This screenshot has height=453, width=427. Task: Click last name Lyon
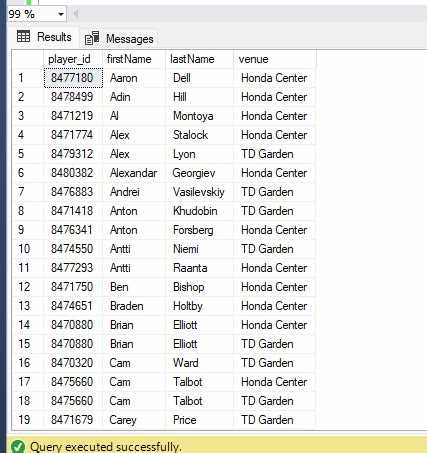click(184, 154)
